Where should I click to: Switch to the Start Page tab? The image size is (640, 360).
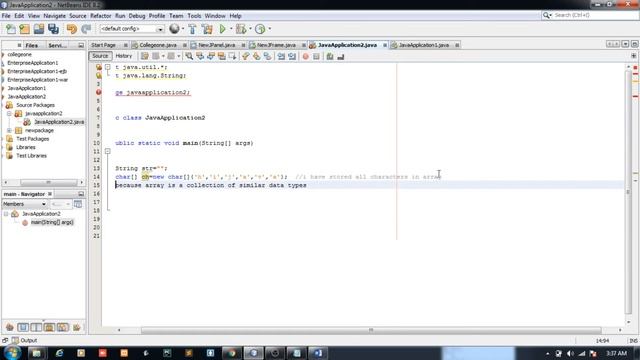pos(104,45)
